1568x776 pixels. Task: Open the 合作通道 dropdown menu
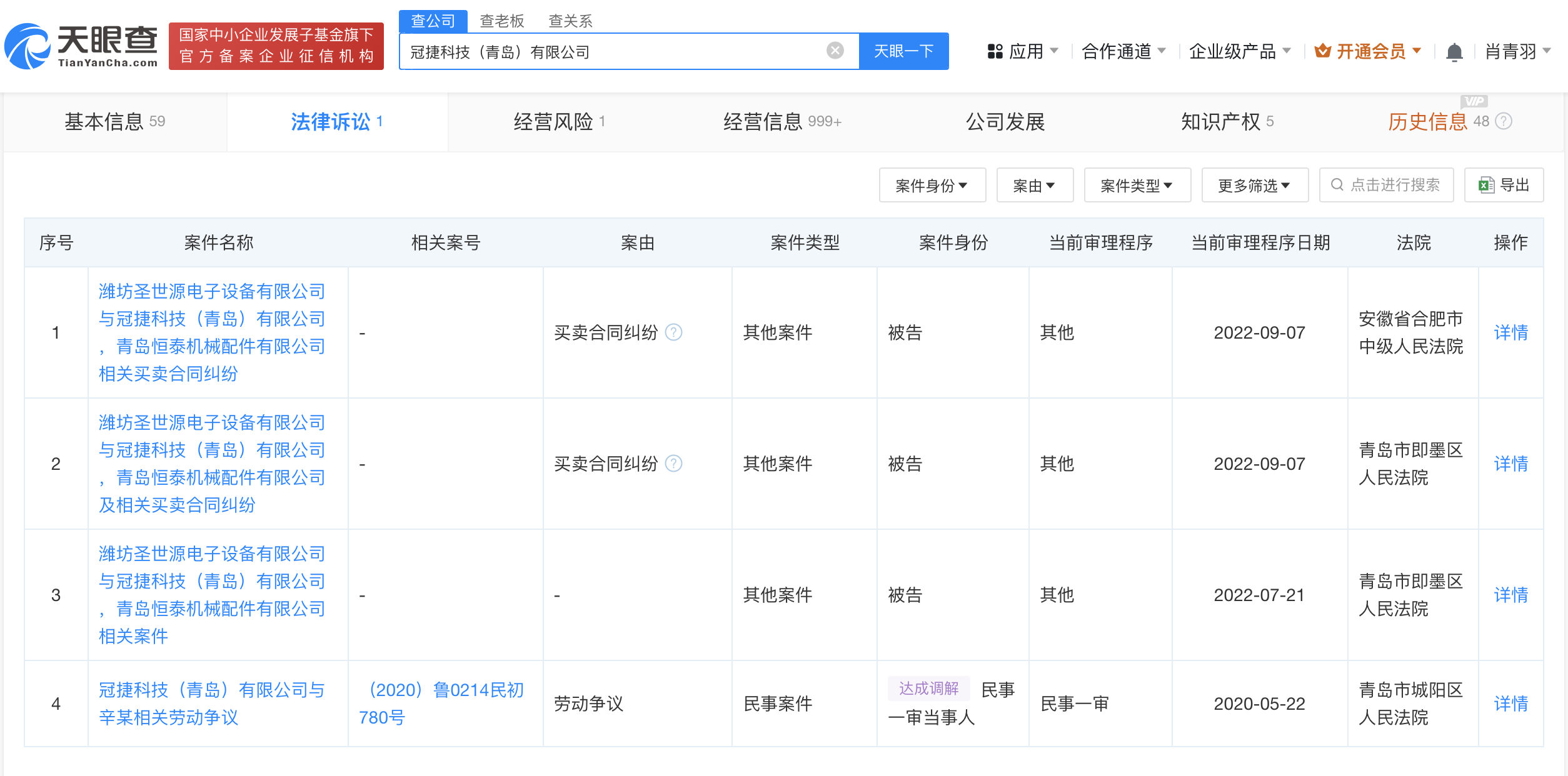[x=1123, y=51]
